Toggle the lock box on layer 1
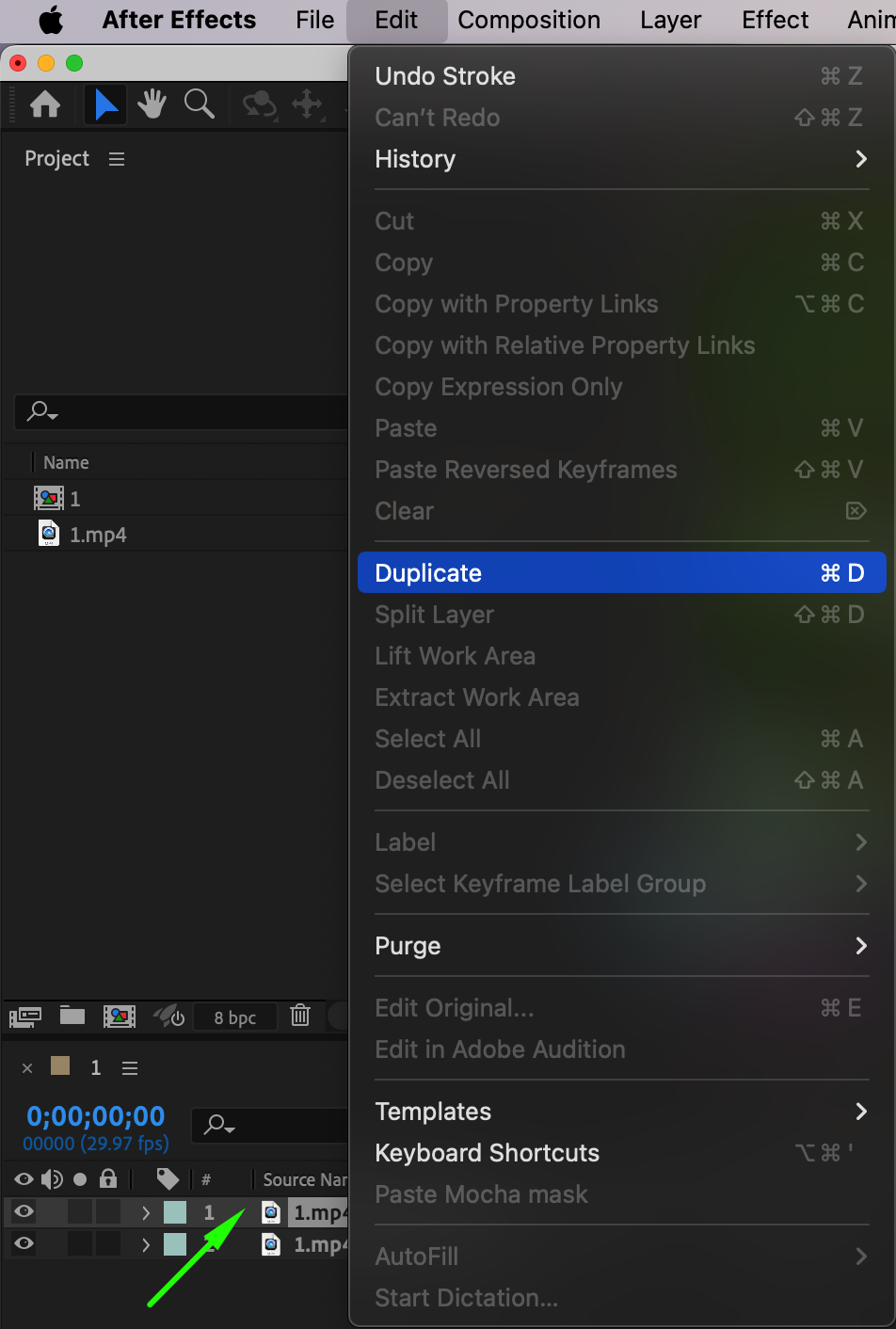Viewport: 896px width, 1329px height. pyautogui.click(x=108, y=1212)
